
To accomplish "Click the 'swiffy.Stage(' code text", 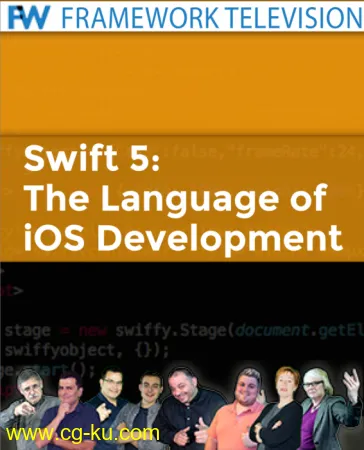I will (175, 331).
